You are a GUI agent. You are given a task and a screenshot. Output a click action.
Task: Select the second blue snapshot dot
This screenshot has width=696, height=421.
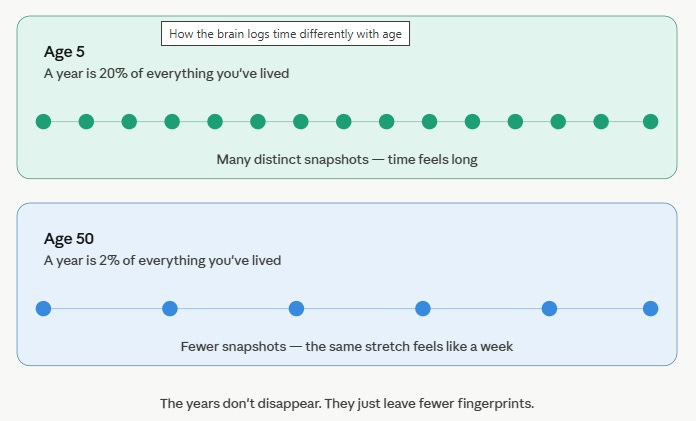pos(170,308)
